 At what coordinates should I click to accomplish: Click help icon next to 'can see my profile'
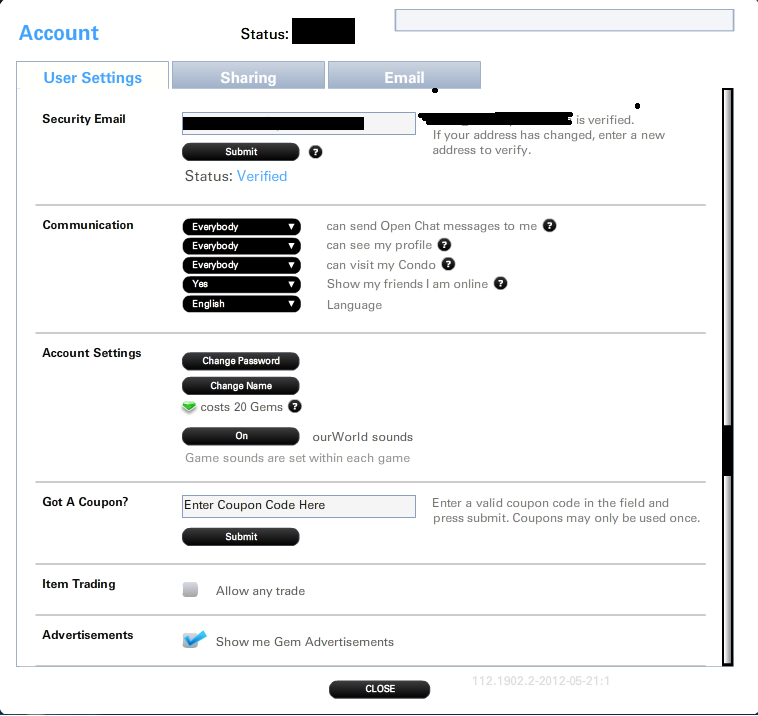pos(444,245)
